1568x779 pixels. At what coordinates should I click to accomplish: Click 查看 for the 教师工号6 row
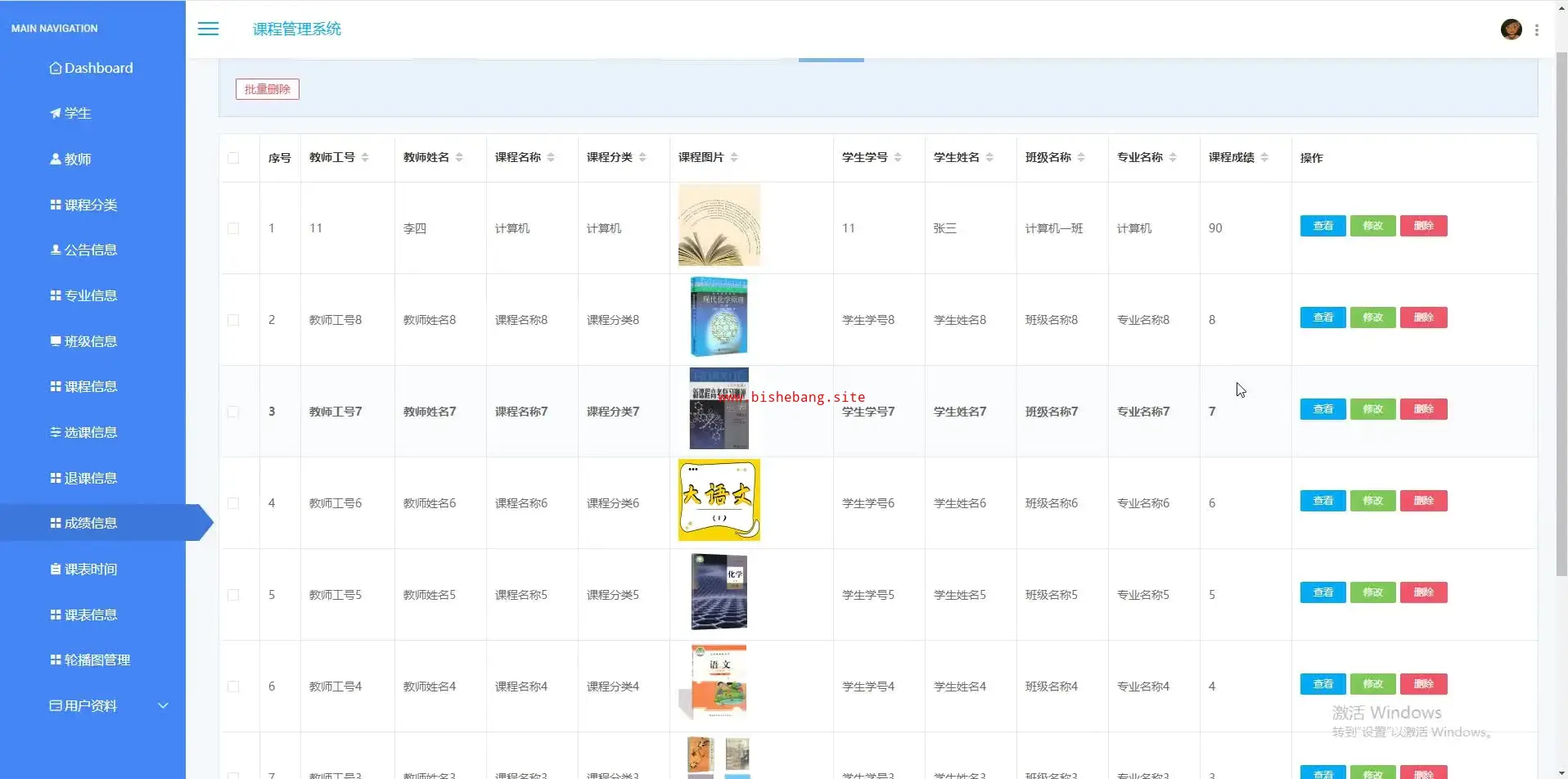coord(1322,501)
